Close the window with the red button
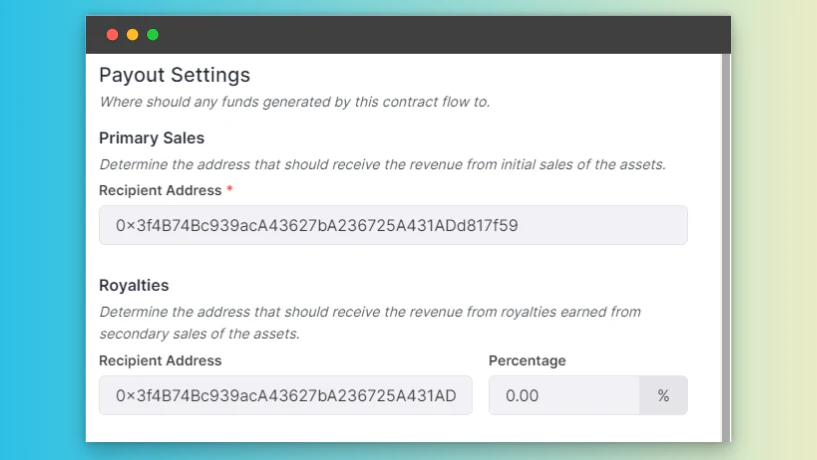 [x=112, y=35]
